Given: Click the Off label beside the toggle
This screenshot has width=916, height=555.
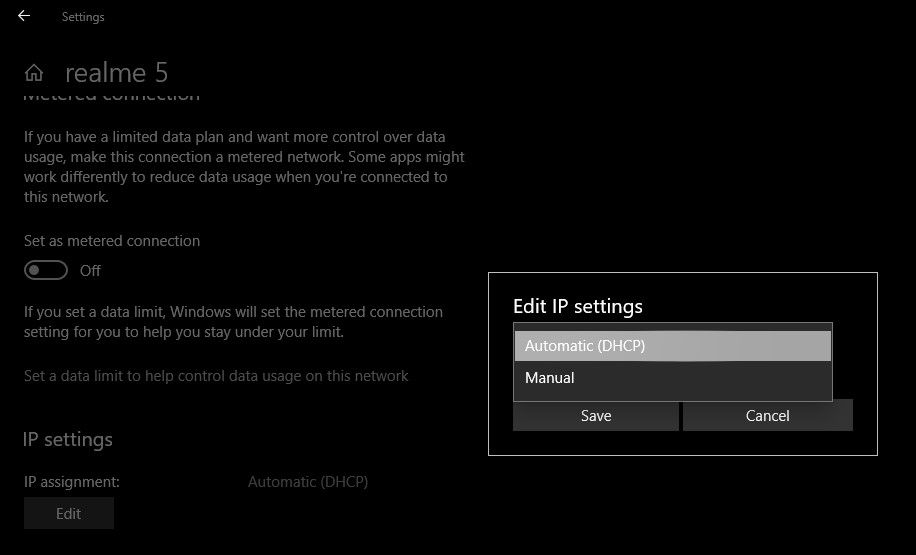Looking at the screenshot, I should click(x=90, y=271).
